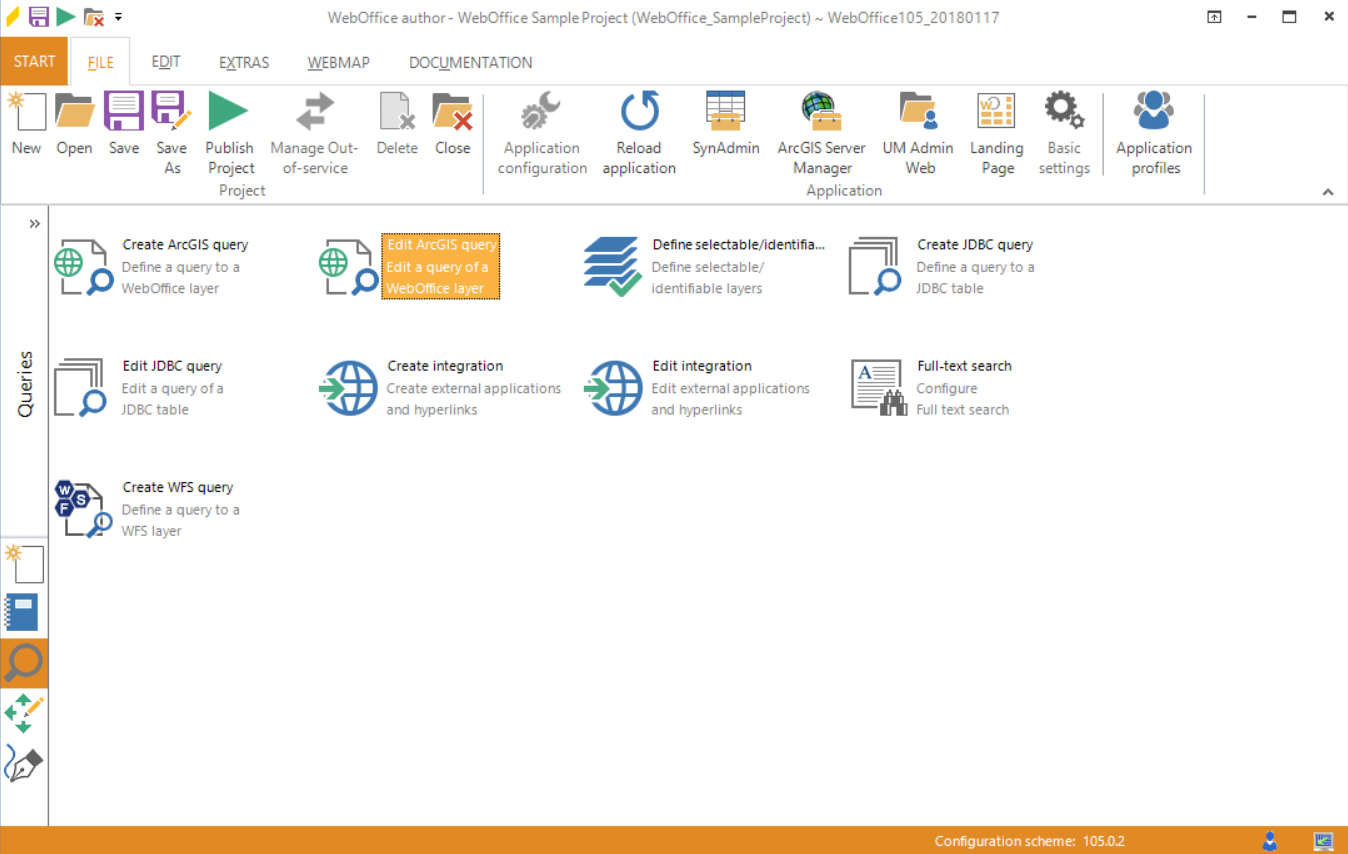Open UM Admin Web
Viewport: 1348px width, 854px height.
coord(919,111)
